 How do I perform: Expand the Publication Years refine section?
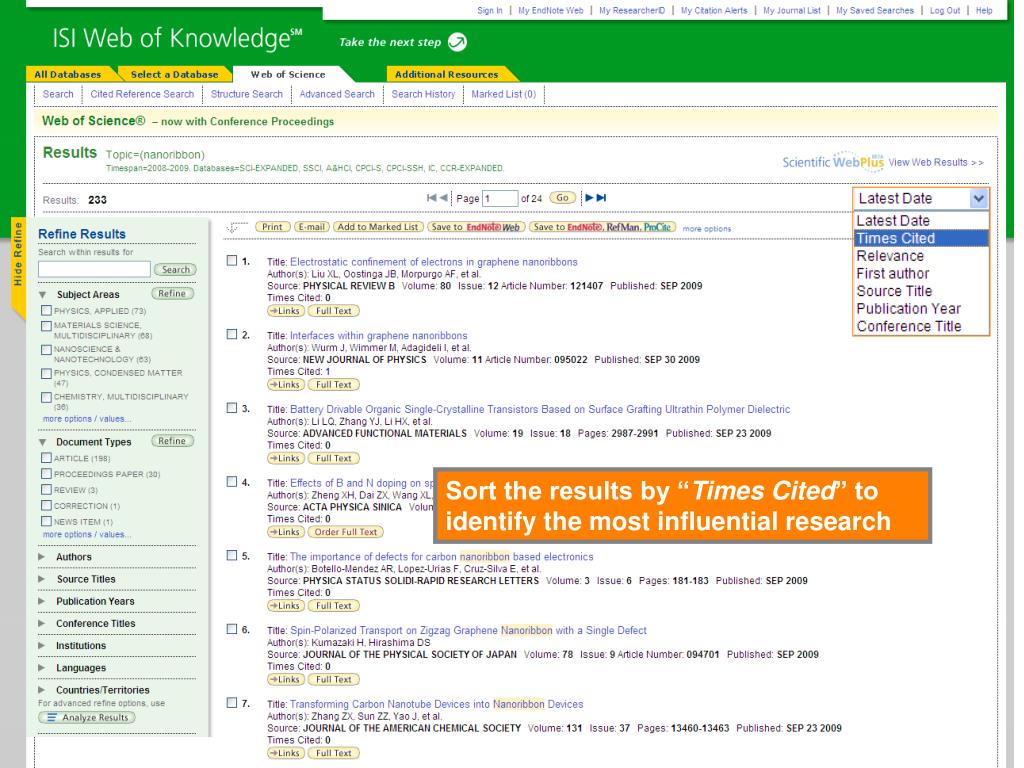click(42, 601)
